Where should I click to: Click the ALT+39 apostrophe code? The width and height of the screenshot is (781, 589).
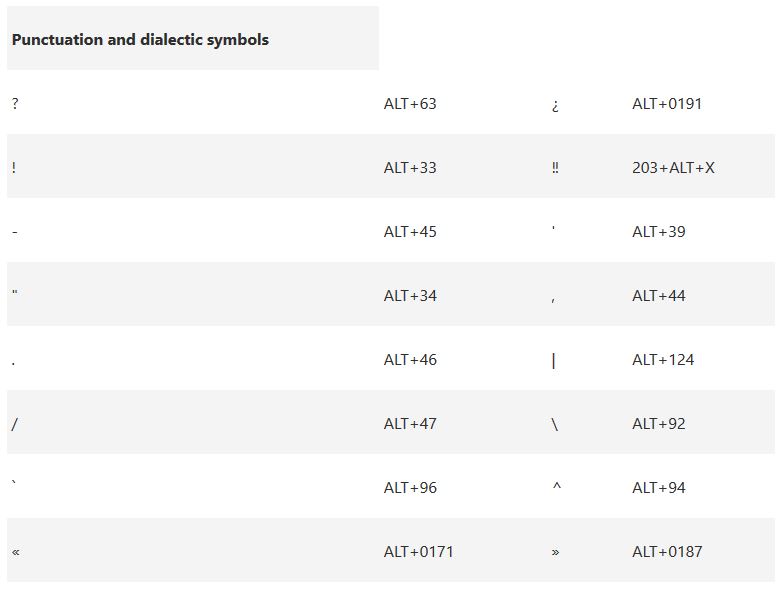[658, 232]
